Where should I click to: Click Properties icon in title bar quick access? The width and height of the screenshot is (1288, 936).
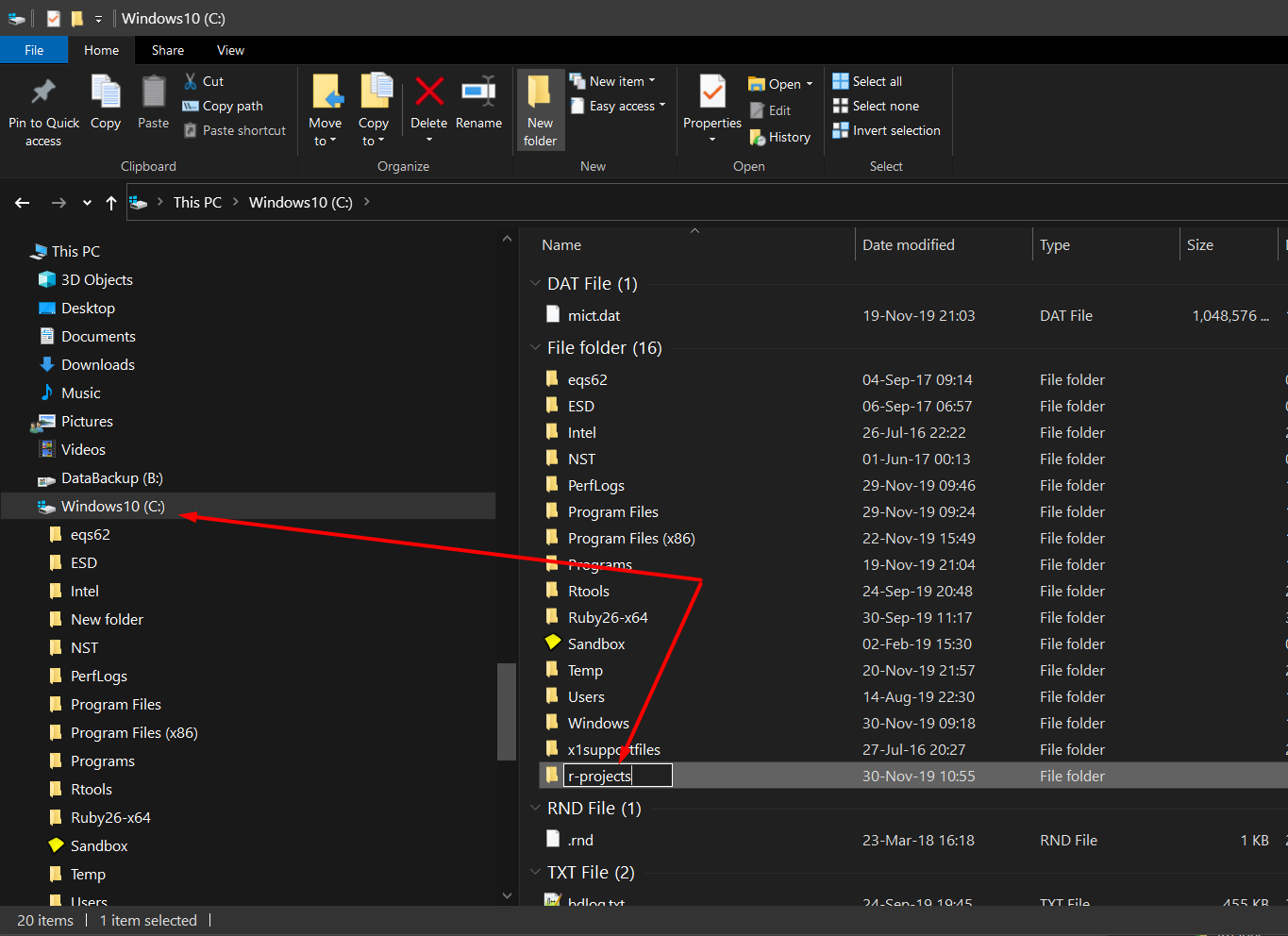[x=54, y=18]
